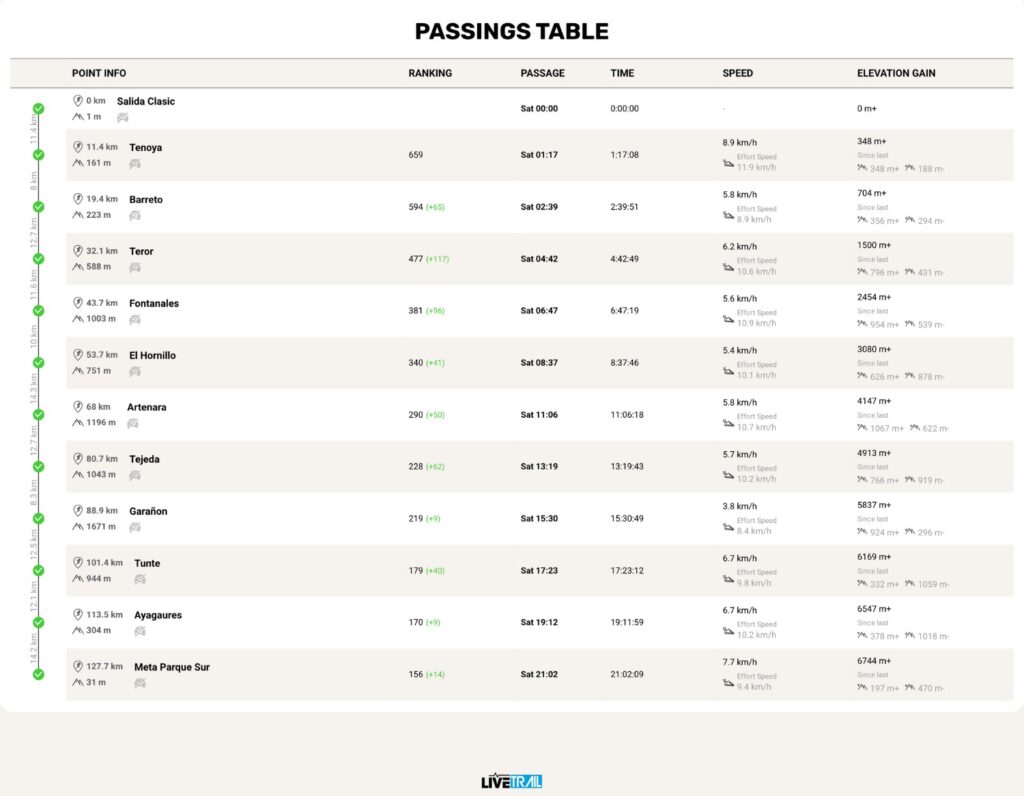Click the Sat 21:02 finish passage time
1024x796 pixels.
(539, 674)
